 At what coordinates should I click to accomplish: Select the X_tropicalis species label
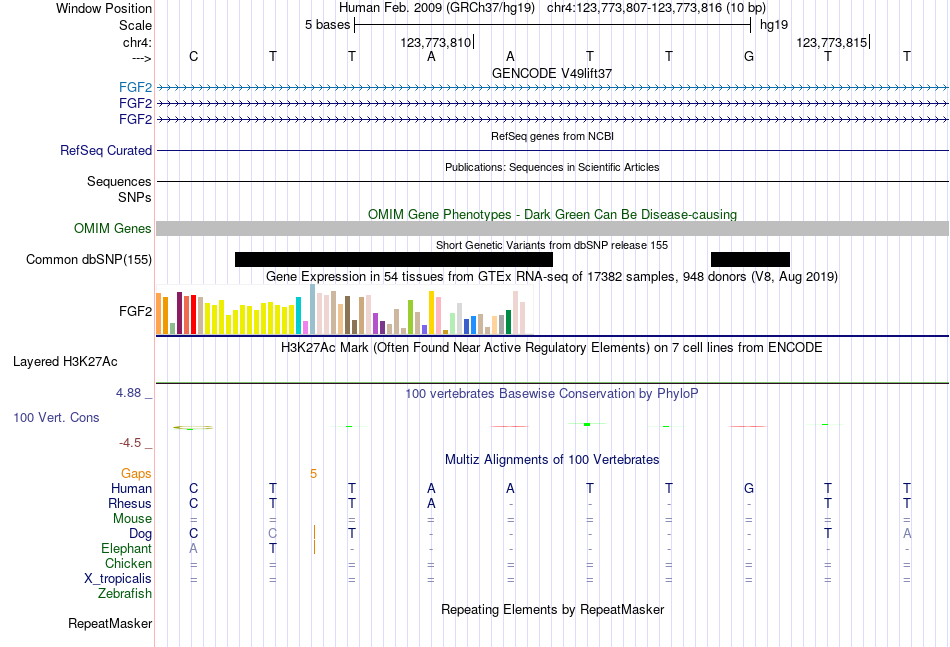118,579
